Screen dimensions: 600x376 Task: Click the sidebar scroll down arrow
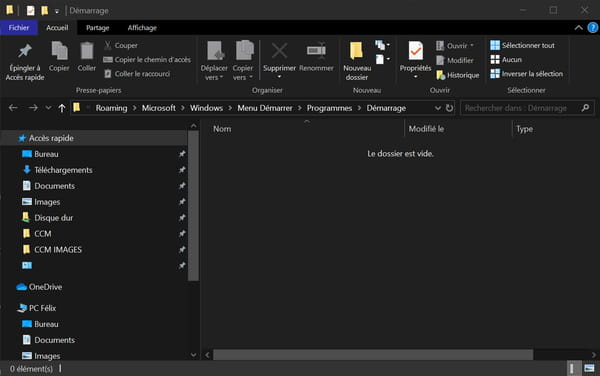[194, 355]
